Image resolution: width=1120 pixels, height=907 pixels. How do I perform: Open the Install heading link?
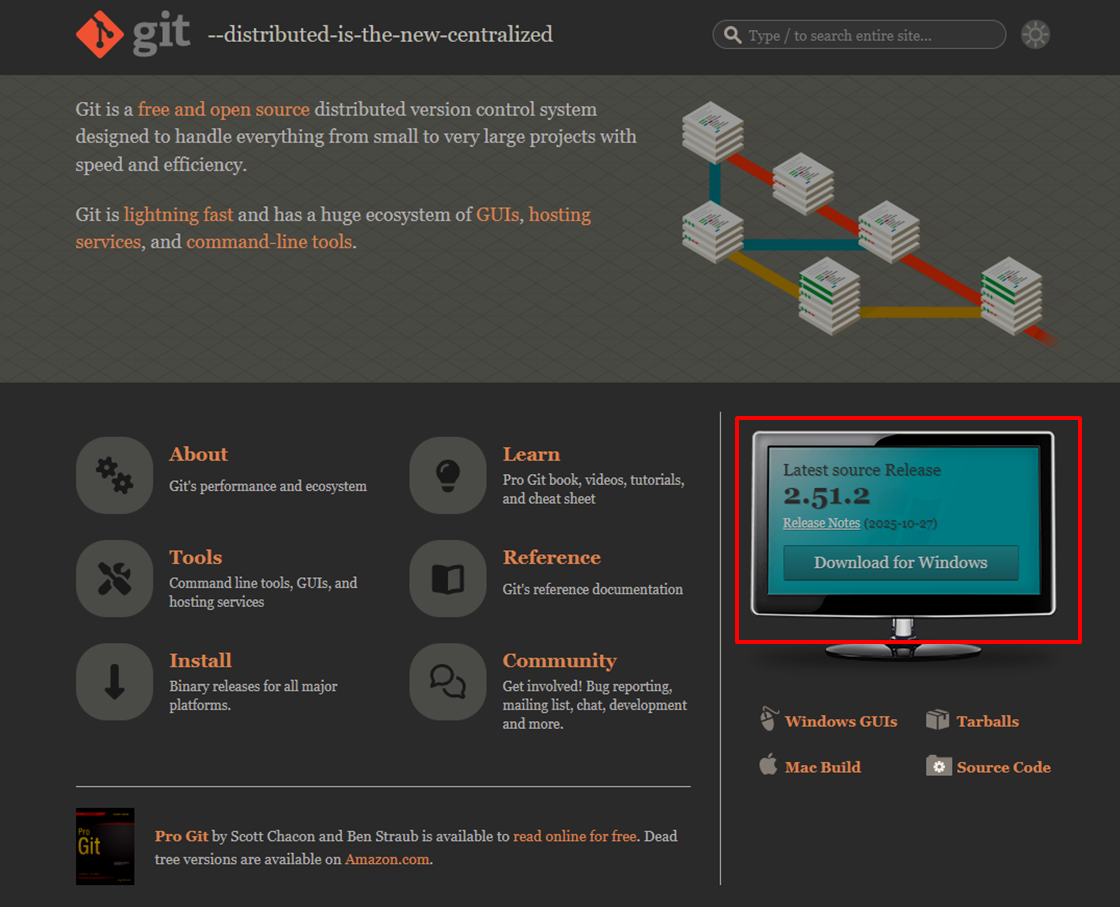click(x=201, y=661)
